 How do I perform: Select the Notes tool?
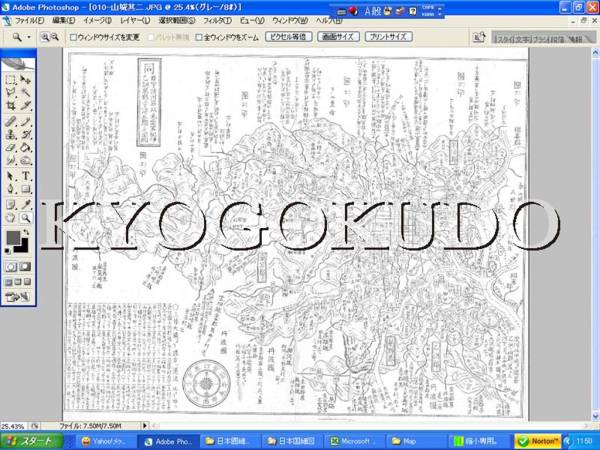pyautogui.click(x=11, y=205)
